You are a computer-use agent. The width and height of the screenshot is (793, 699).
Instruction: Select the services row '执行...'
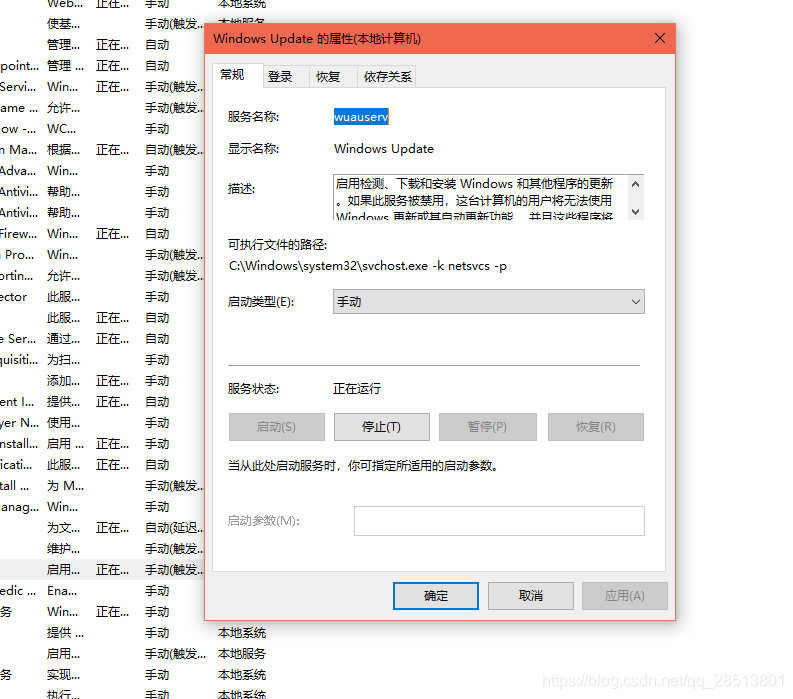pos(134,694)
